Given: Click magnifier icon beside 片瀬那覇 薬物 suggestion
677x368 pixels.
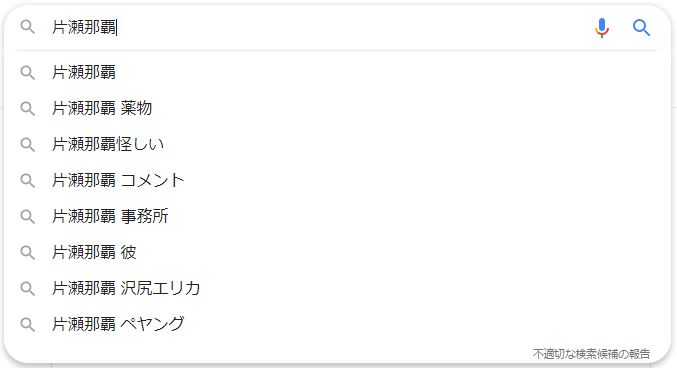Looking at the screenshot, I should coord(28,108).
